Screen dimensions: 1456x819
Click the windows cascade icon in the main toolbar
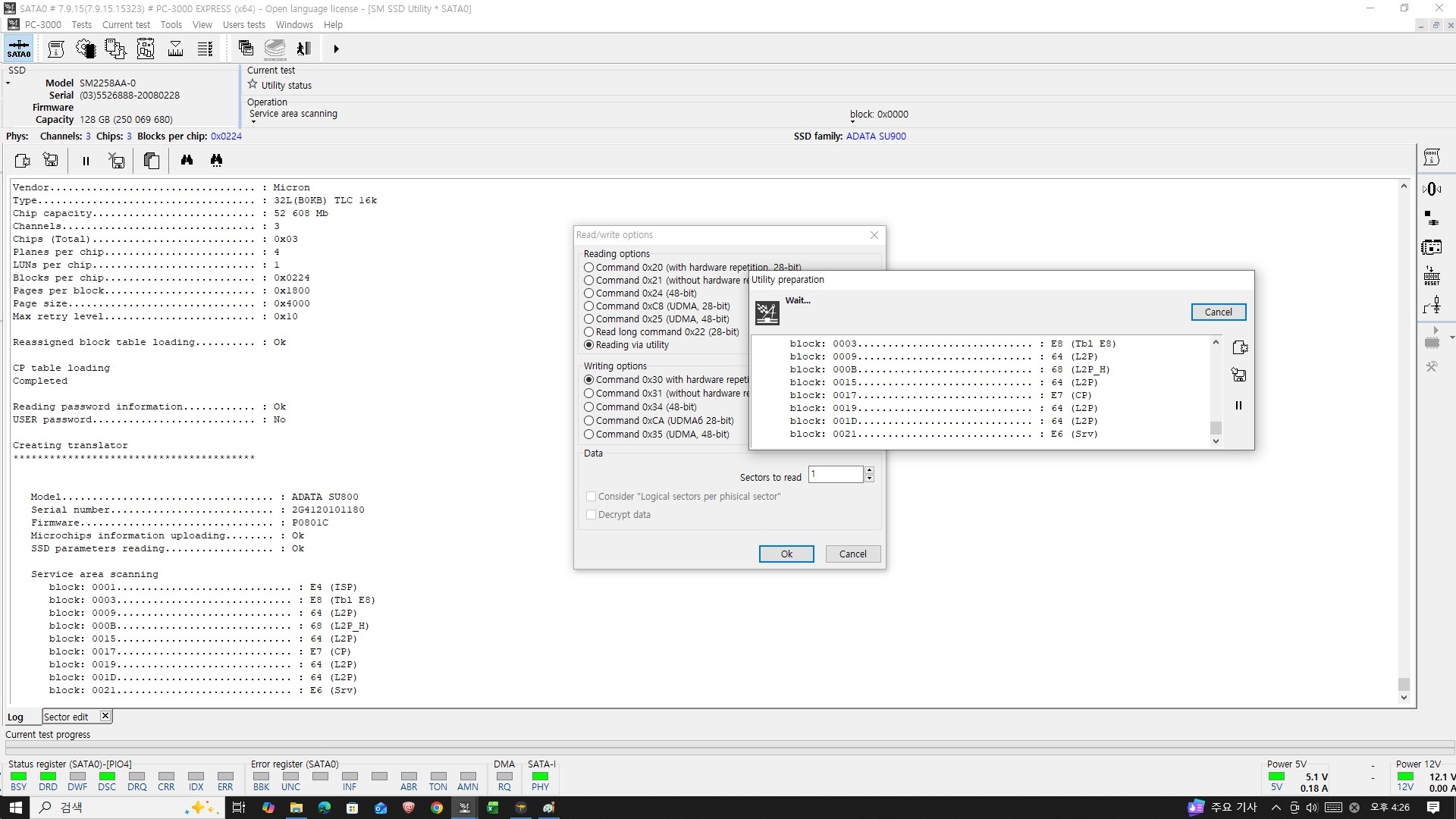coord(246,49)
